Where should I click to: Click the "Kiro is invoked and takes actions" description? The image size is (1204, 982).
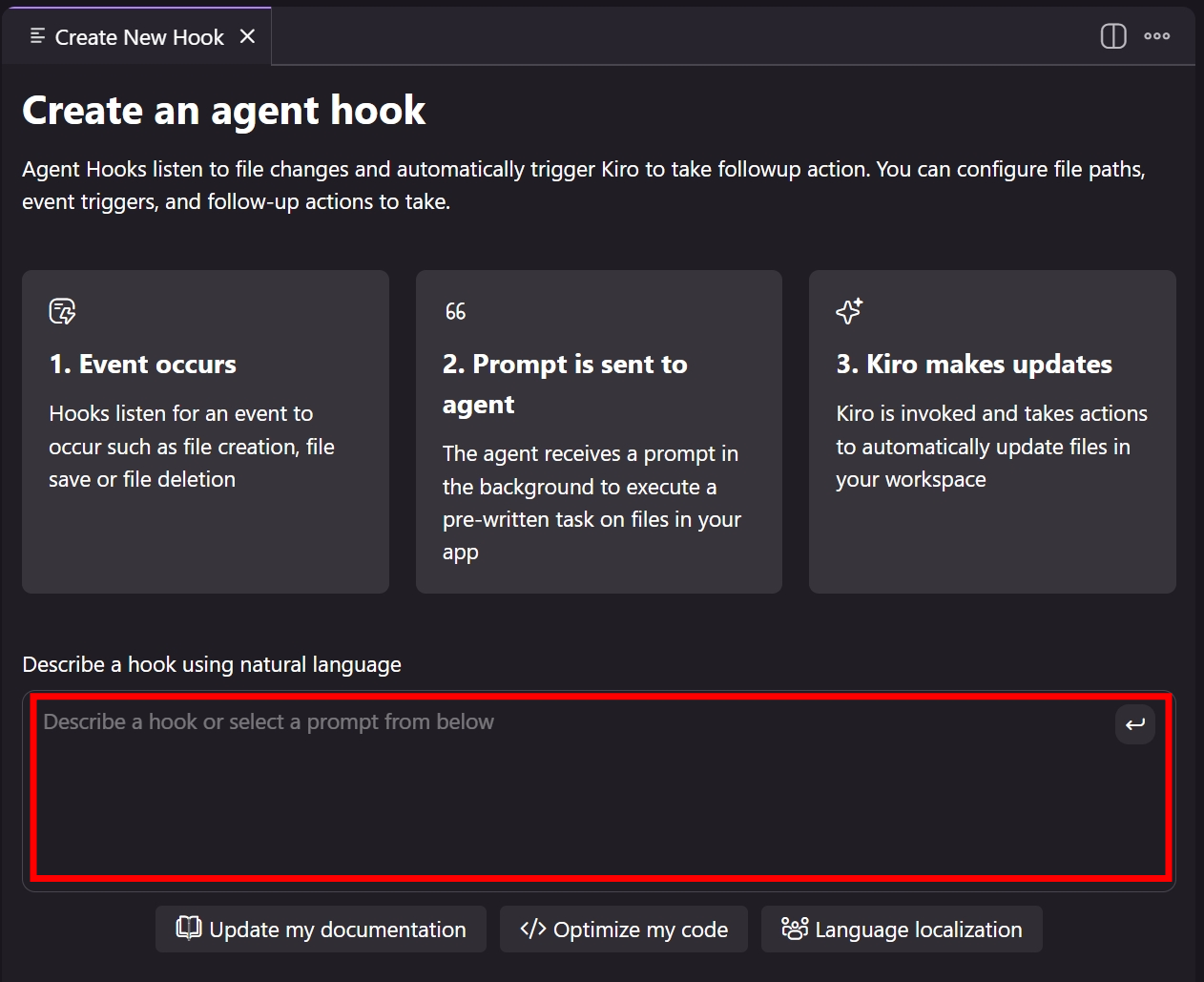tap(992, 447)
